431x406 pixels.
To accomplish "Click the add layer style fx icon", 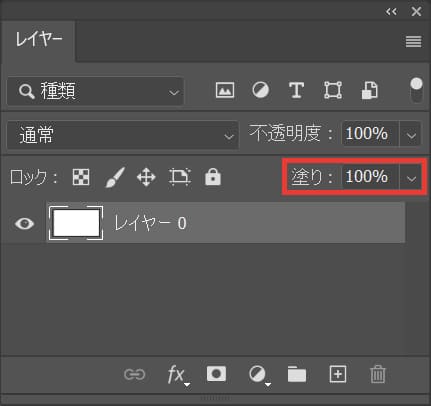I will (x=178, y=375).
